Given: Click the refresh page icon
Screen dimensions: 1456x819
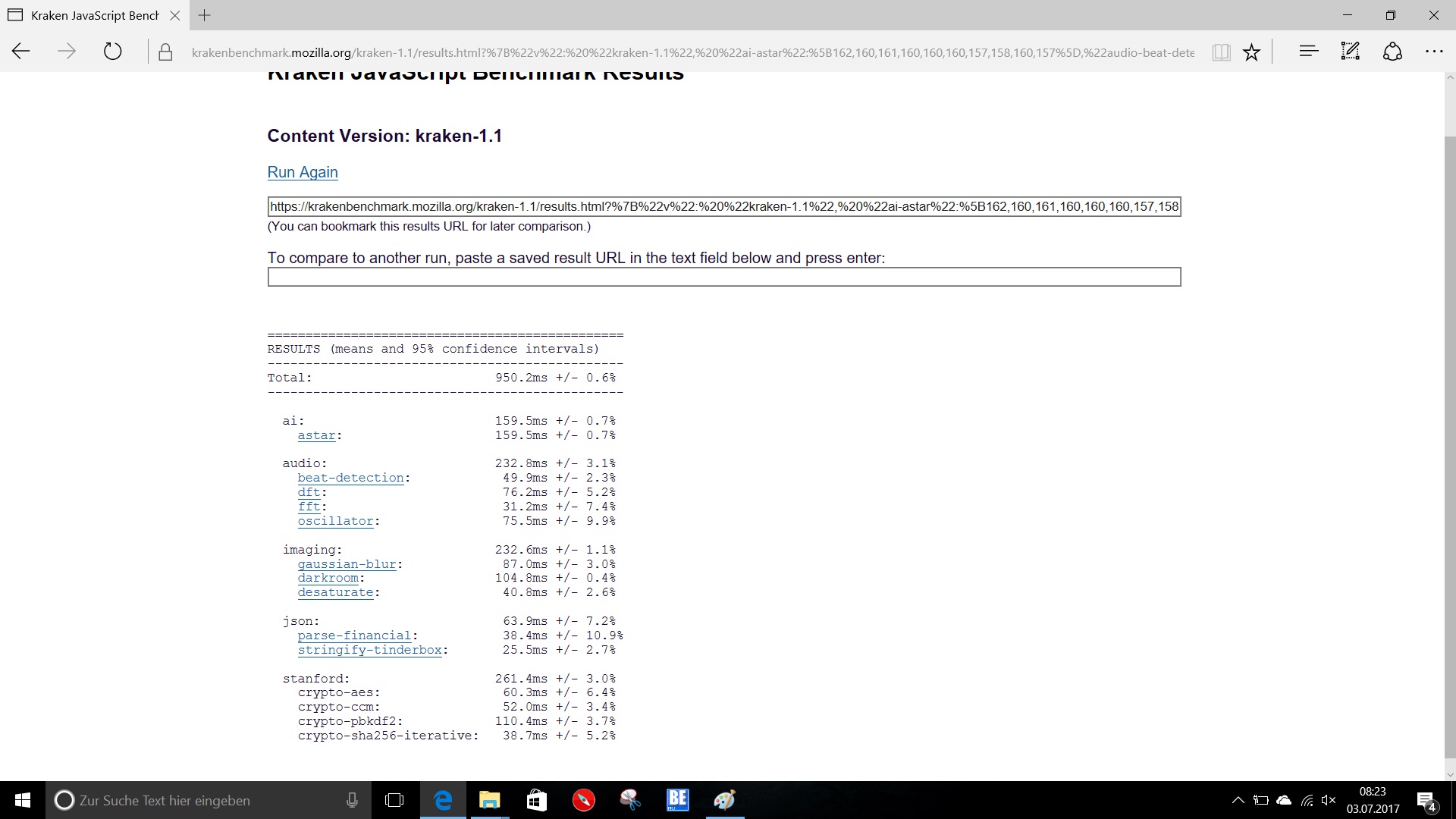Looking at the screenshot, I should pyautogui.click(x=112, y=52).
